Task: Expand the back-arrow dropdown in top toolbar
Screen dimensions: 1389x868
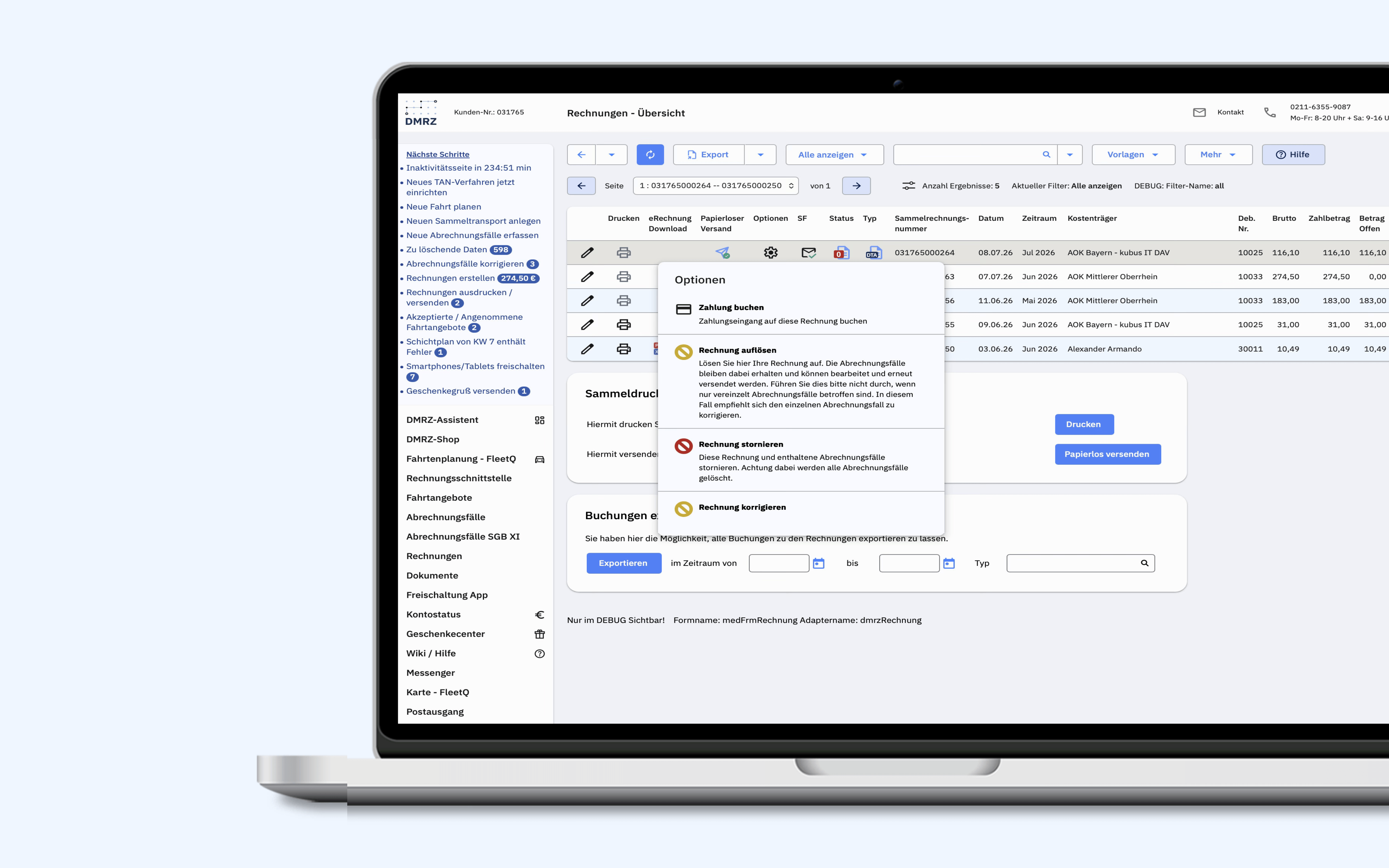Action: pos(611,154)
